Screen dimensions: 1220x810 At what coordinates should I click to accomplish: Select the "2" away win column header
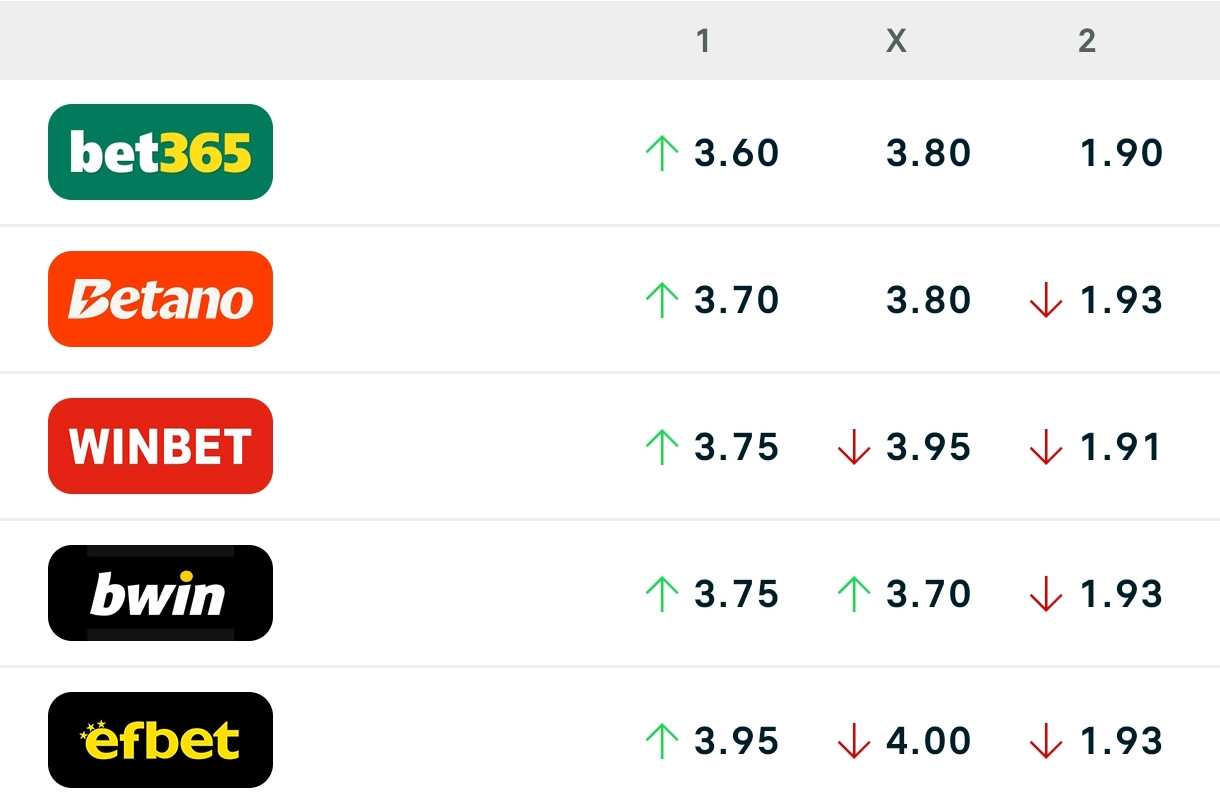click(1087, 41)
